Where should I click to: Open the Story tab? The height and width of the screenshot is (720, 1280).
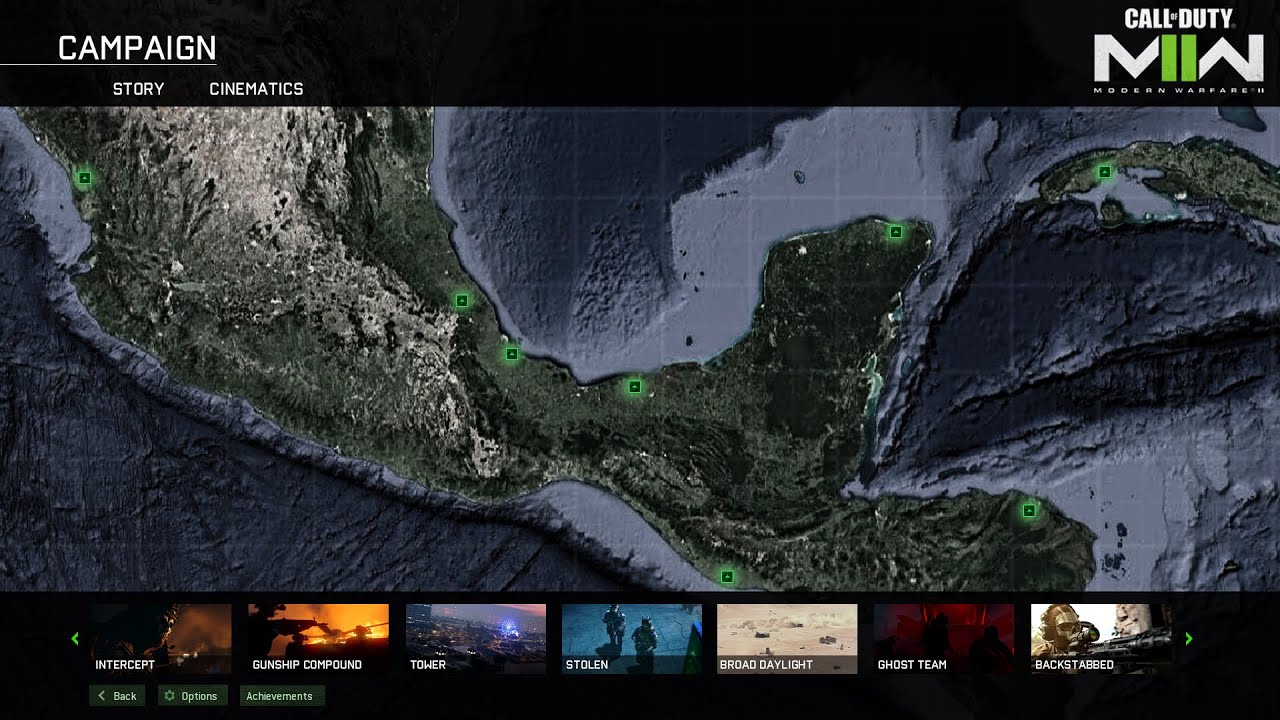click(138, 89)
